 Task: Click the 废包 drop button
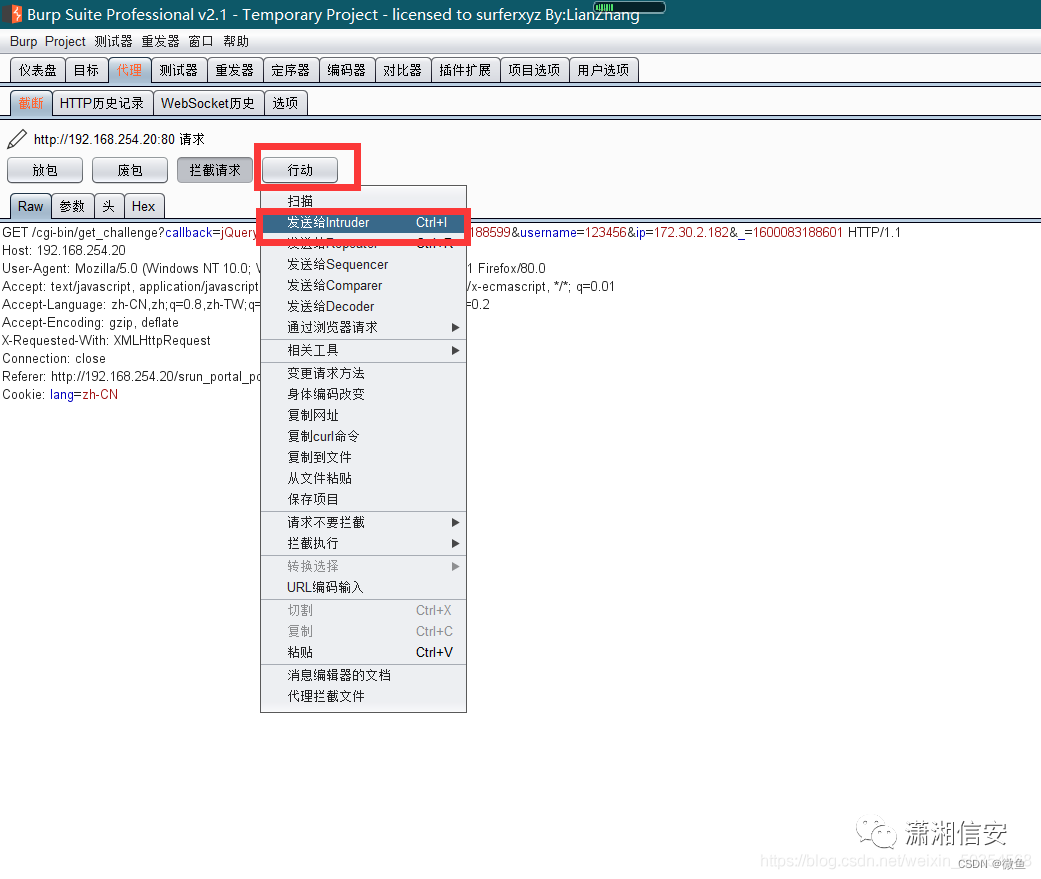point(129,170)
